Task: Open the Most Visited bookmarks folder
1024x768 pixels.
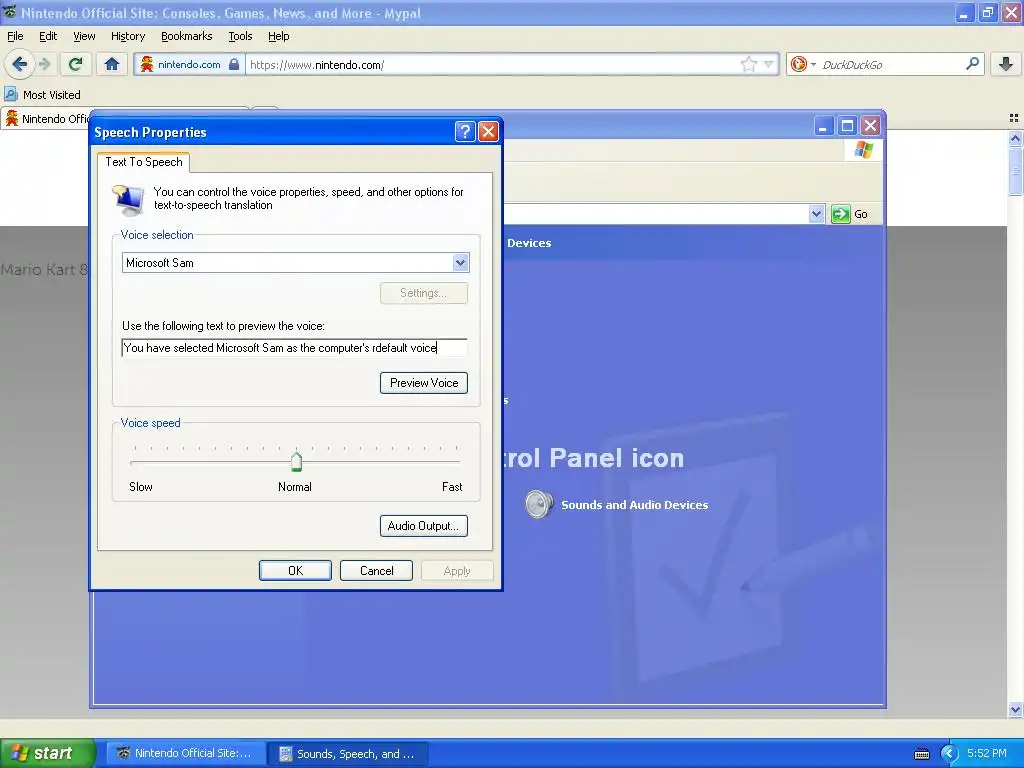Action: [x=42, y=95]
